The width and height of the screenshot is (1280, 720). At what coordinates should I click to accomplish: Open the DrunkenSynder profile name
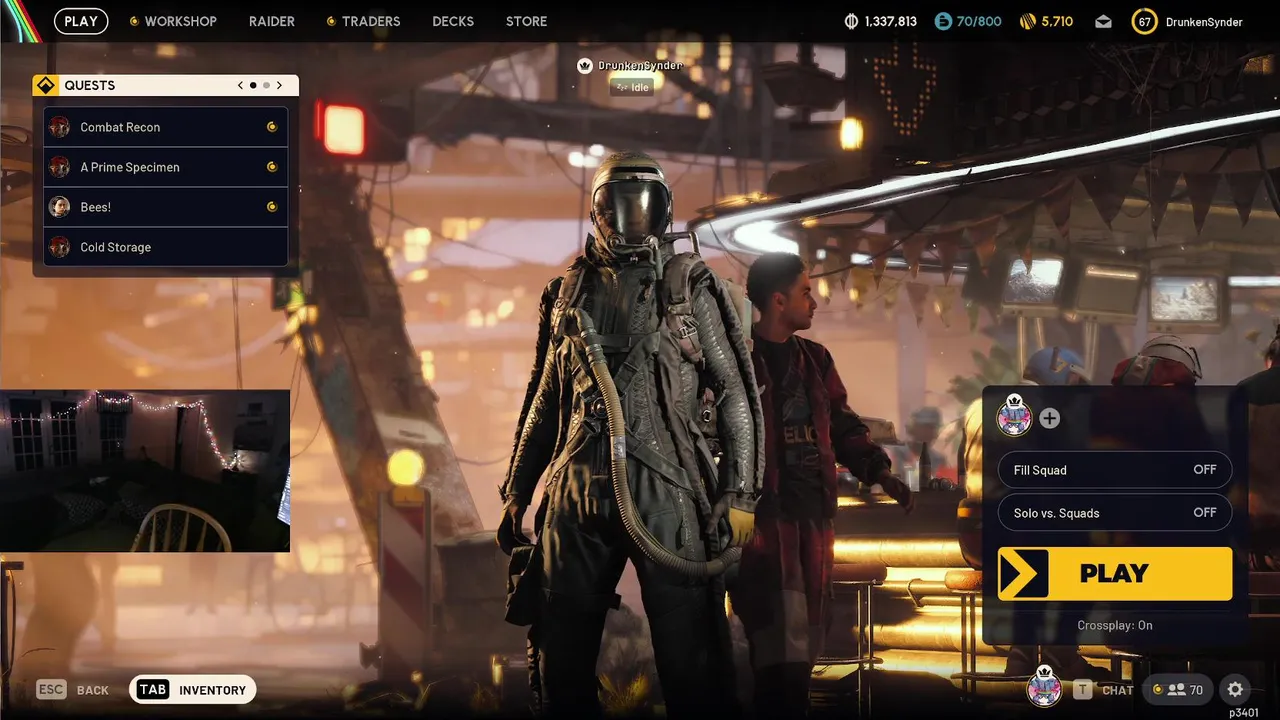[1204, 21]
